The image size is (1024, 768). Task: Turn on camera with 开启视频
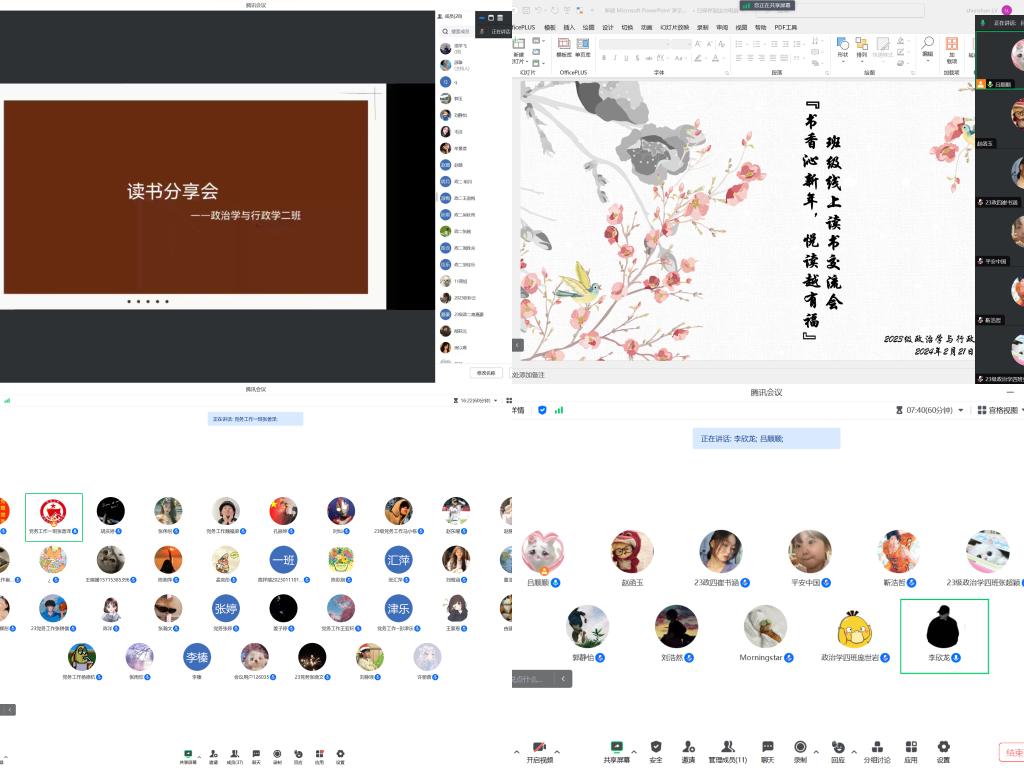click(539, 748)
